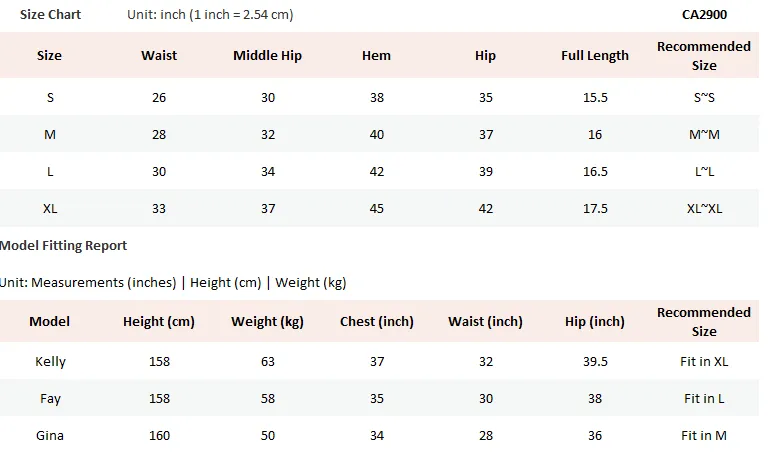Click the Waist column header
The width and height of the screenshot is (773, 463).
click(x=159, y=55)
